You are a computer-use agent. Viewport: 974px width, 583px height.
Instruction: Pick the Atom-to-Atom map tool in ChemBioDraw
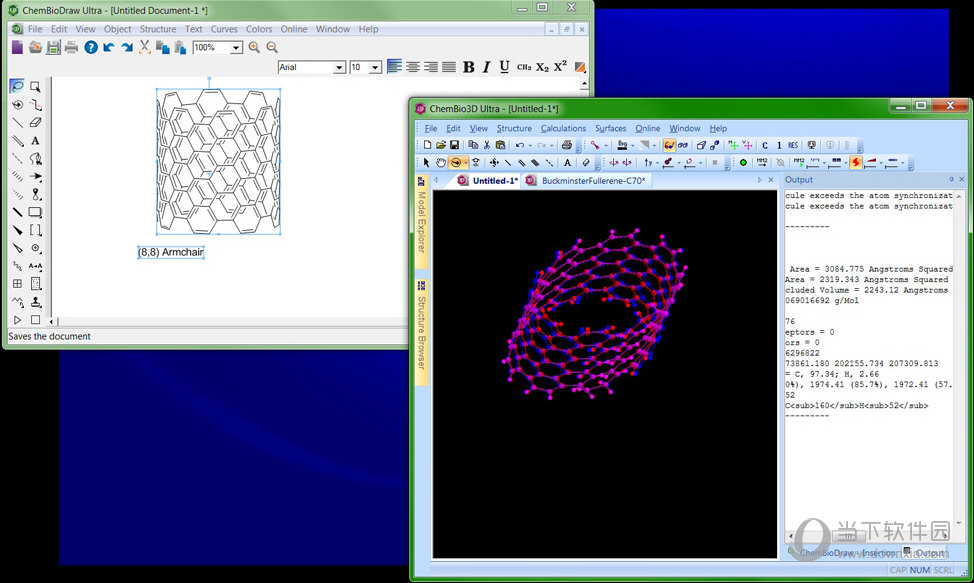[35, 266]
